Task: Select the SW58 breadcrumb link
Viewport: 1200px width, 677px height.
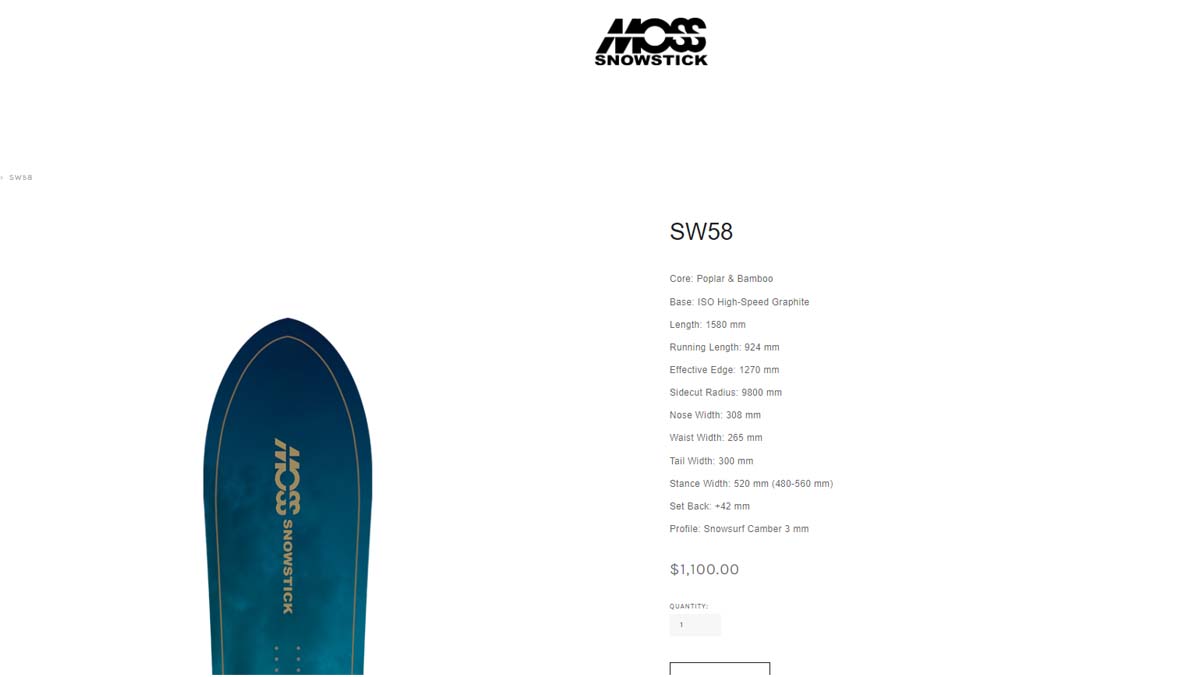Action: click(x=21, y=178)
